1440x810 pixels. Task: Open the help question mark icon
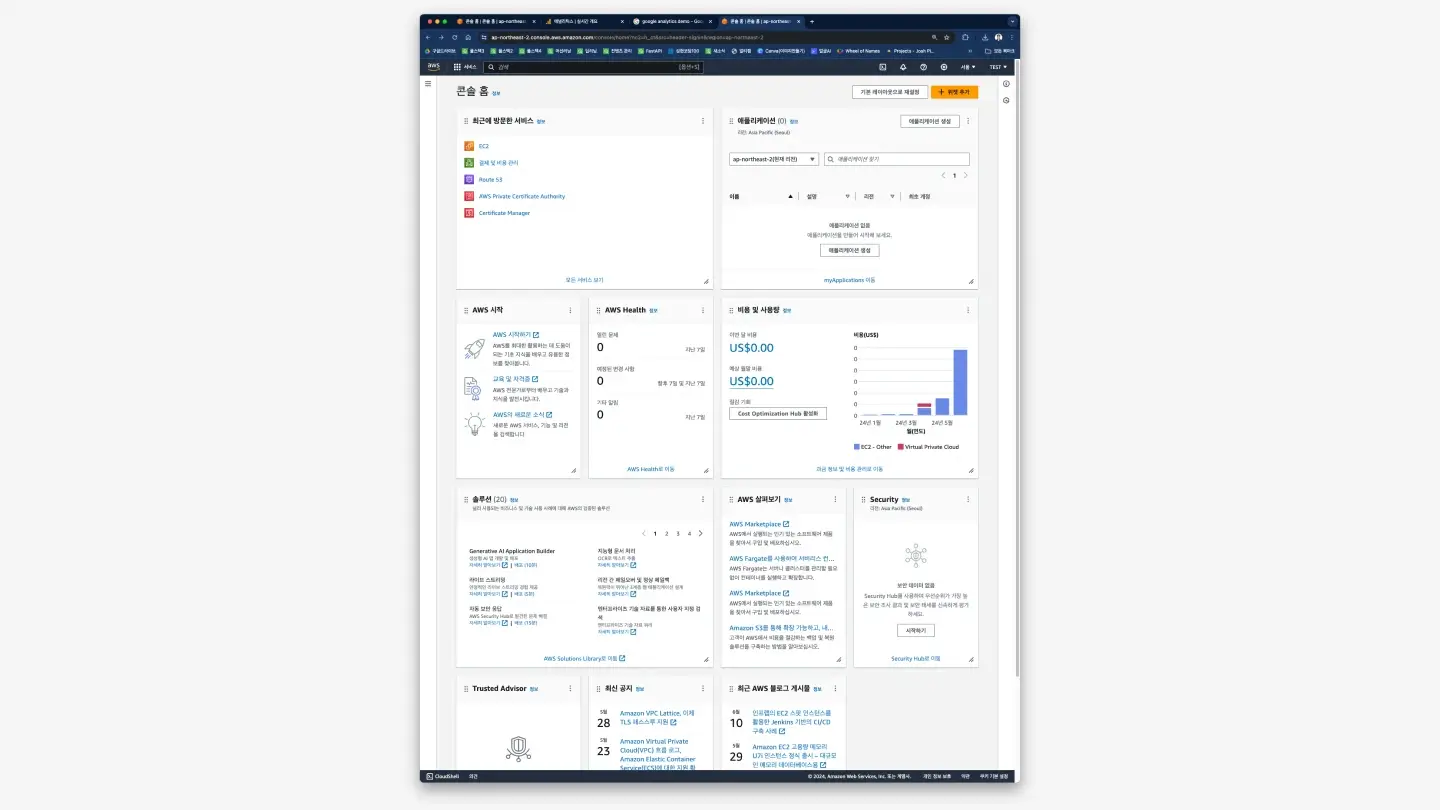(x=923, y=67)
